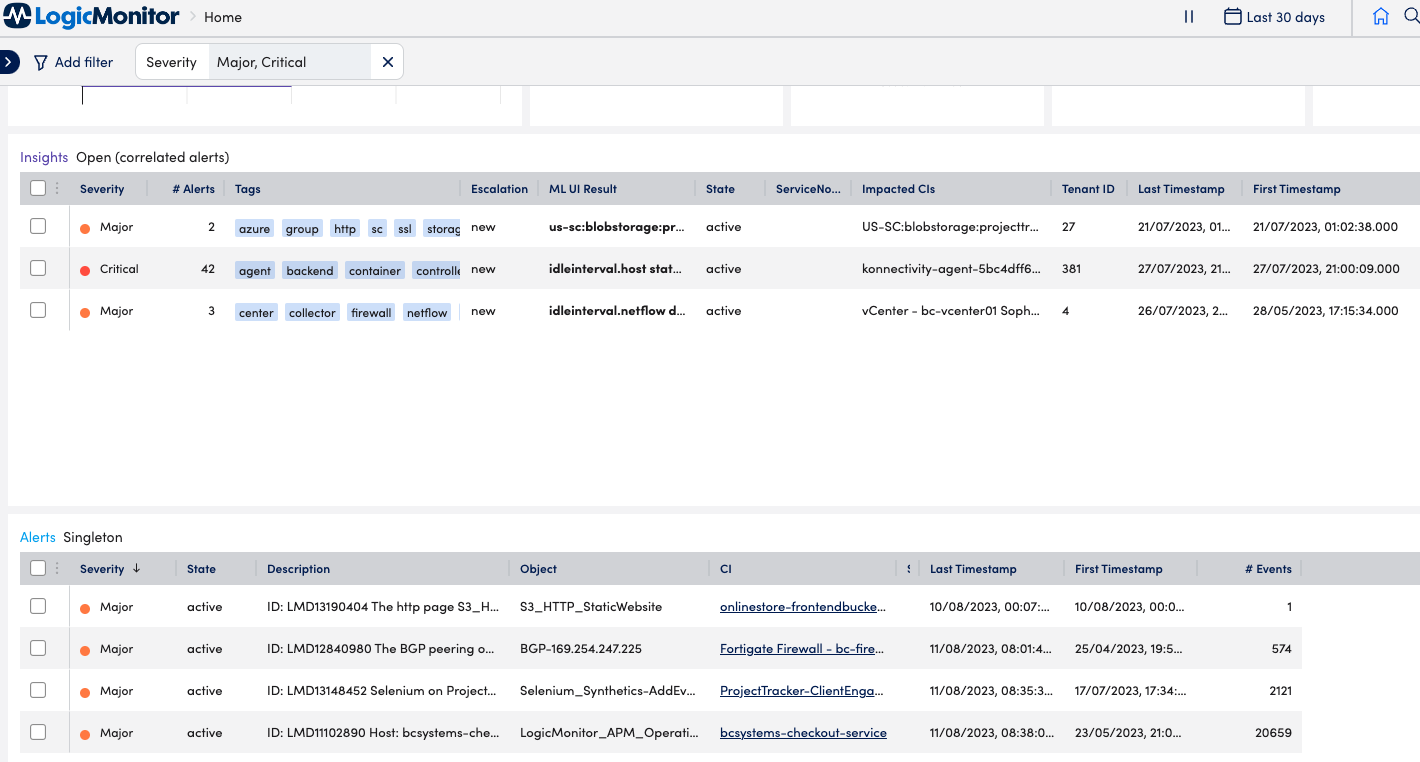
Task: Click the ID: LMD11102890 alert description
Action: click(x=383, y=733)
